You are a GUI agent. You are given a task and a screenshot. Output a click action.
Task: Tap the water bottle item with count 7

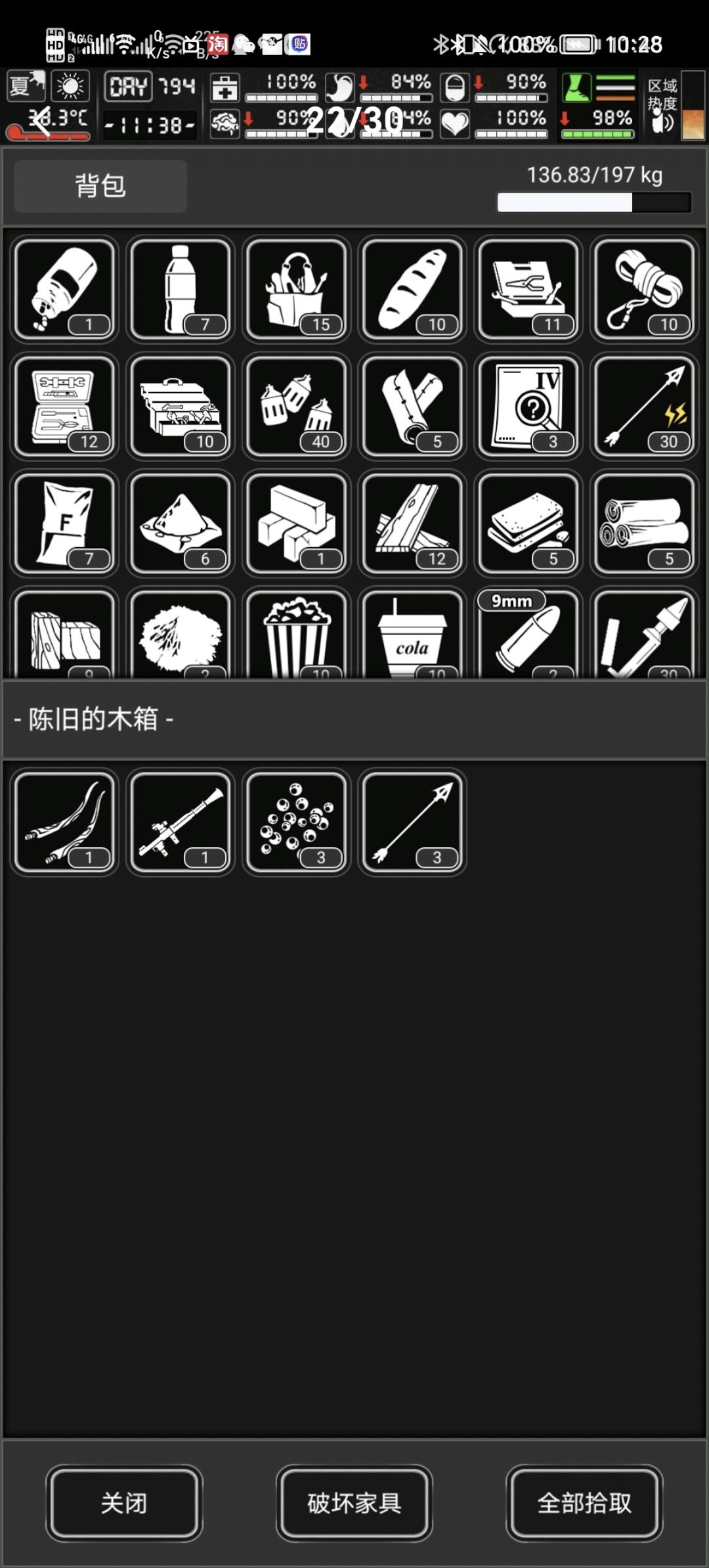tap(181, 289)
